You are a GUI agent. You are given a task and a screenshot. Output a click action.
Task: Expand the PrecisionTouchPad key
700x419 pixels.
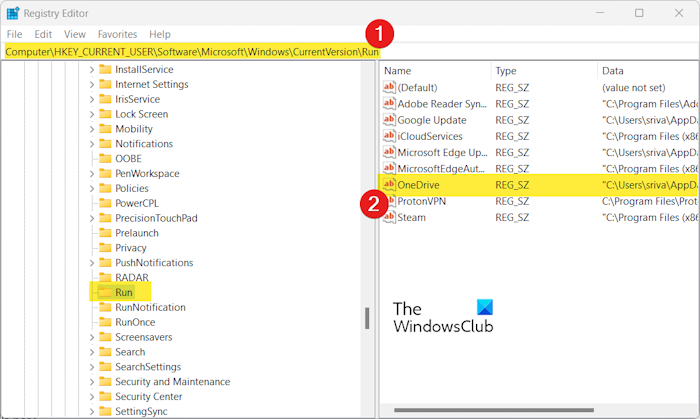click(x=92, y=218)
